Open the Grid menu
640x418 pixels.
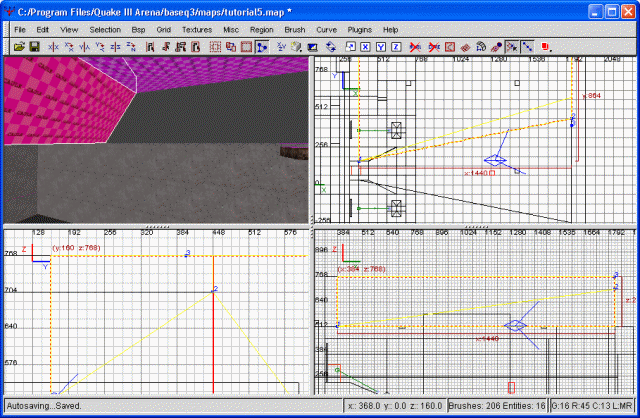163,30
